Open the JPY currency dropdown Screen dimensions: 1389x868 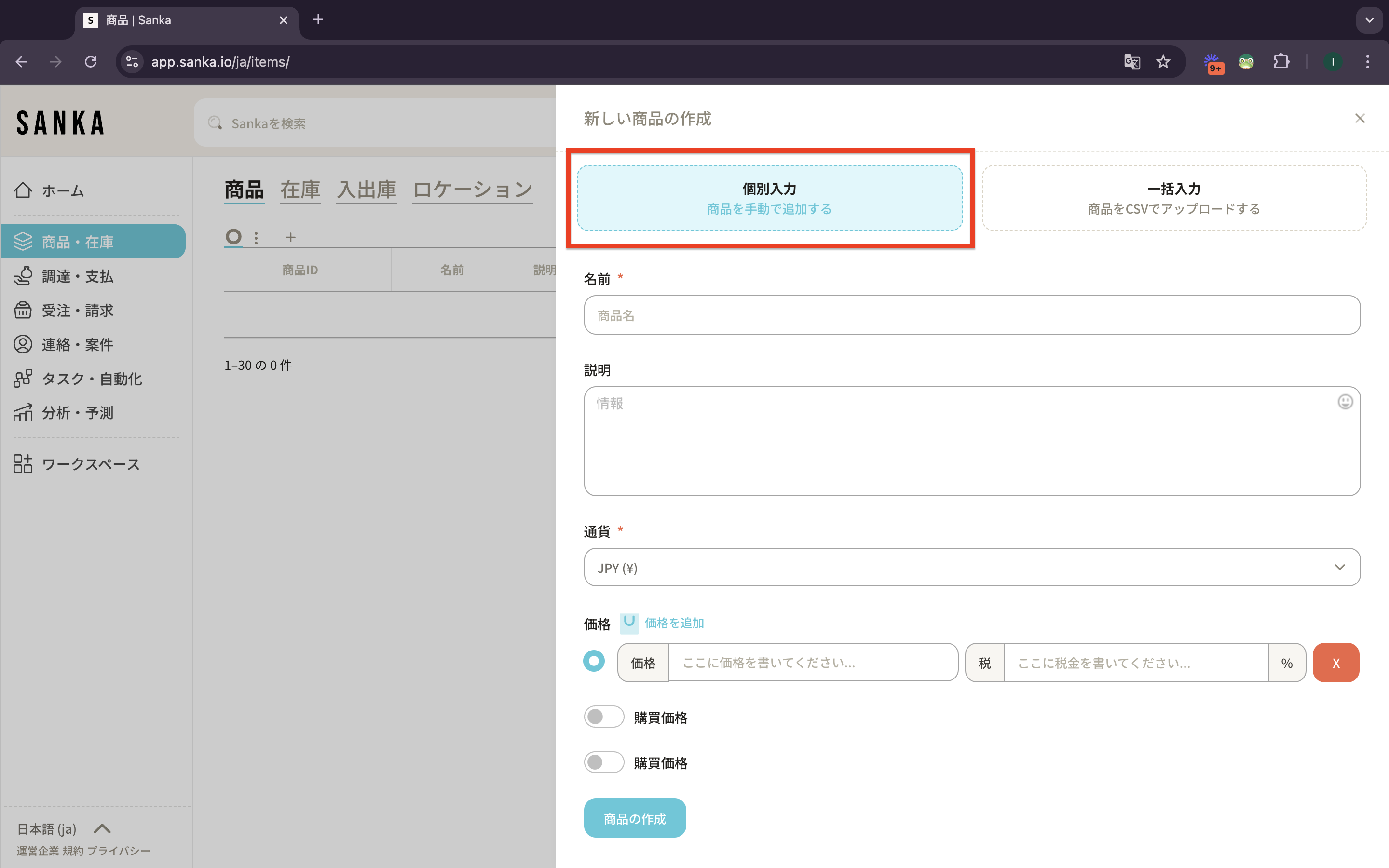972,567
